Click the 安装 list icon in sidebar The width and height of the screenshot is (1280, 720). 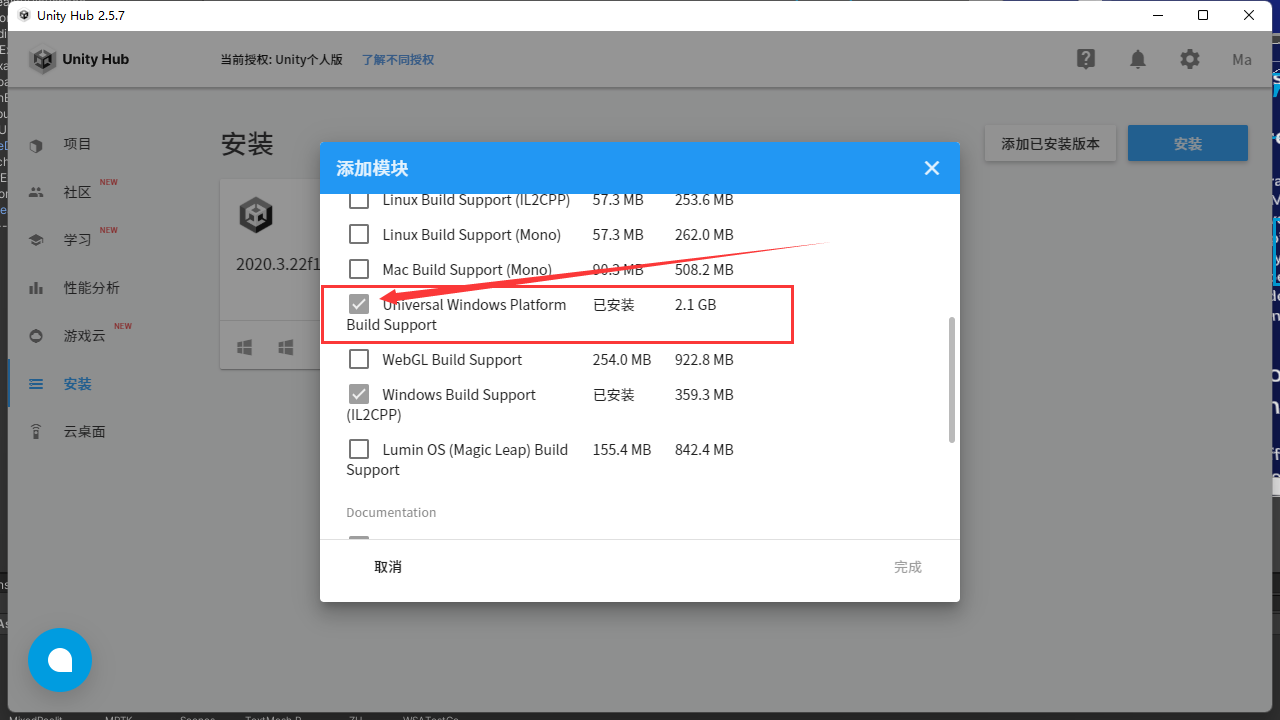[36, 384]
